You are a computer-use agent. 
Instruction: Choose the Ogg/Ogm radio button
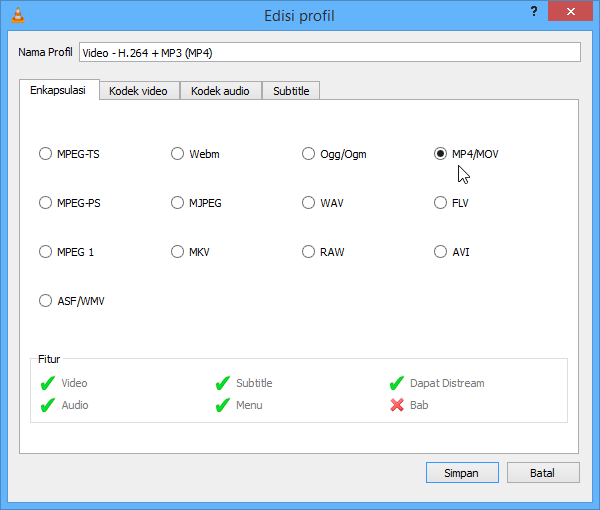click(x=308, y=154)
